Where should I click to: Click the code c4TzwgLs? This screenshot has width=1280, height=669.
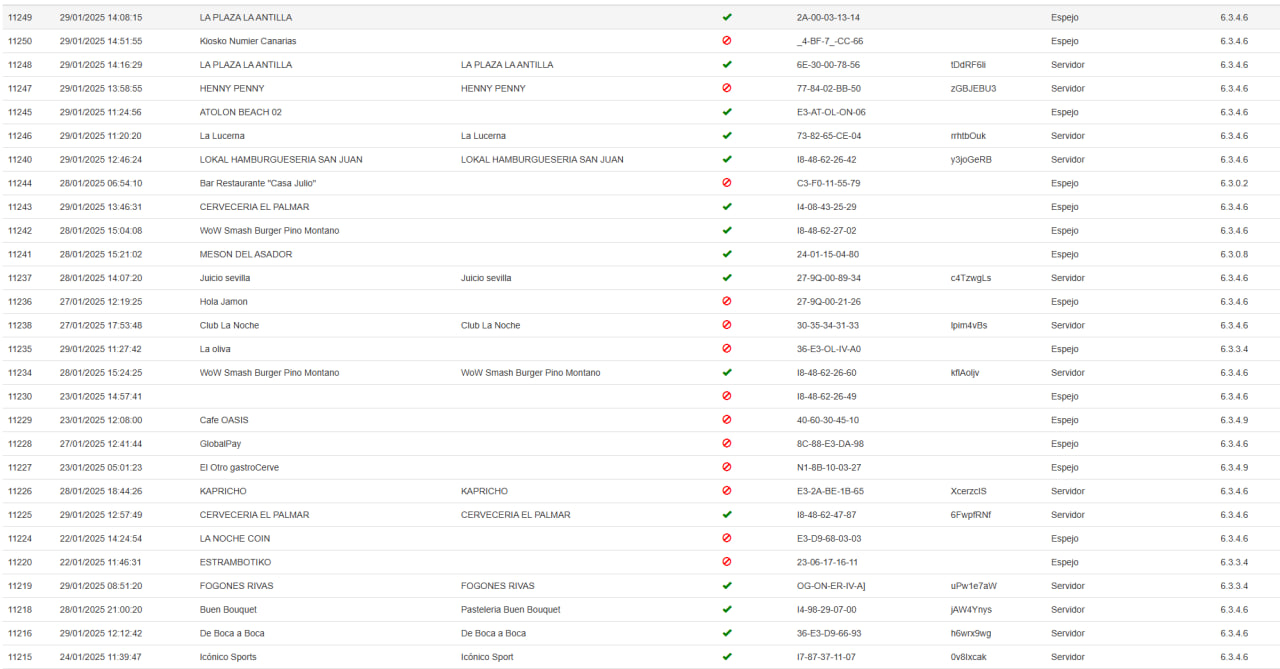click(971, 278)
